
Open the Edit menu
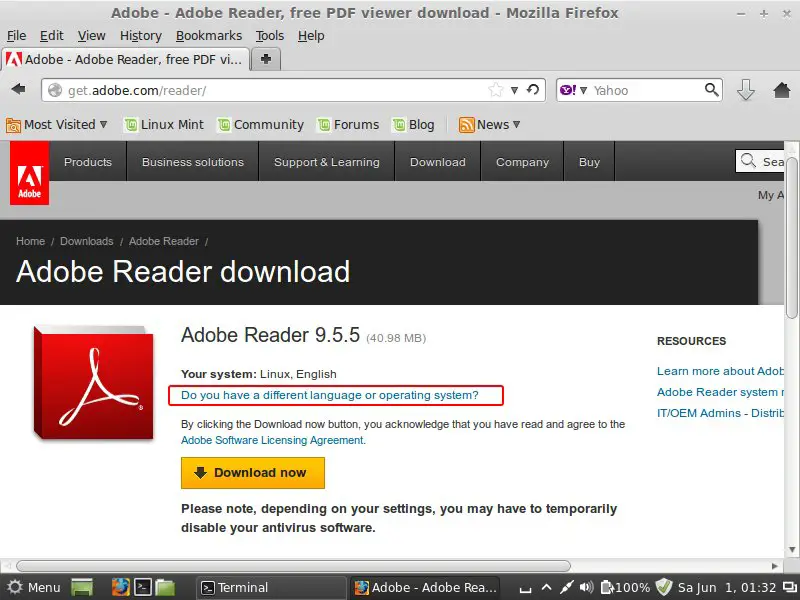(x=52, y=36)
